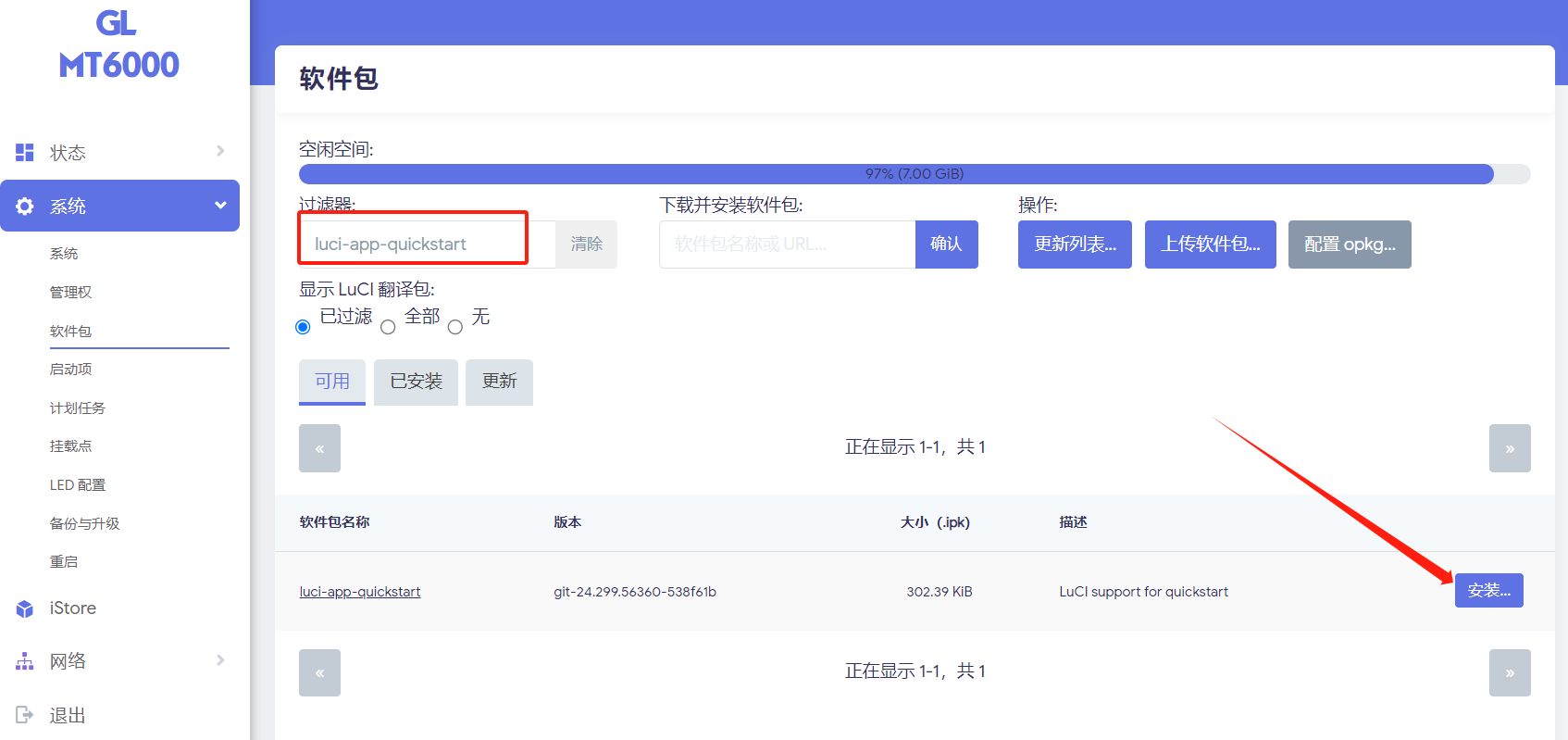The height and width of the screenshot is (740, 1568).
Task: Click the package name or URL input field
Action: pos(787,245)
